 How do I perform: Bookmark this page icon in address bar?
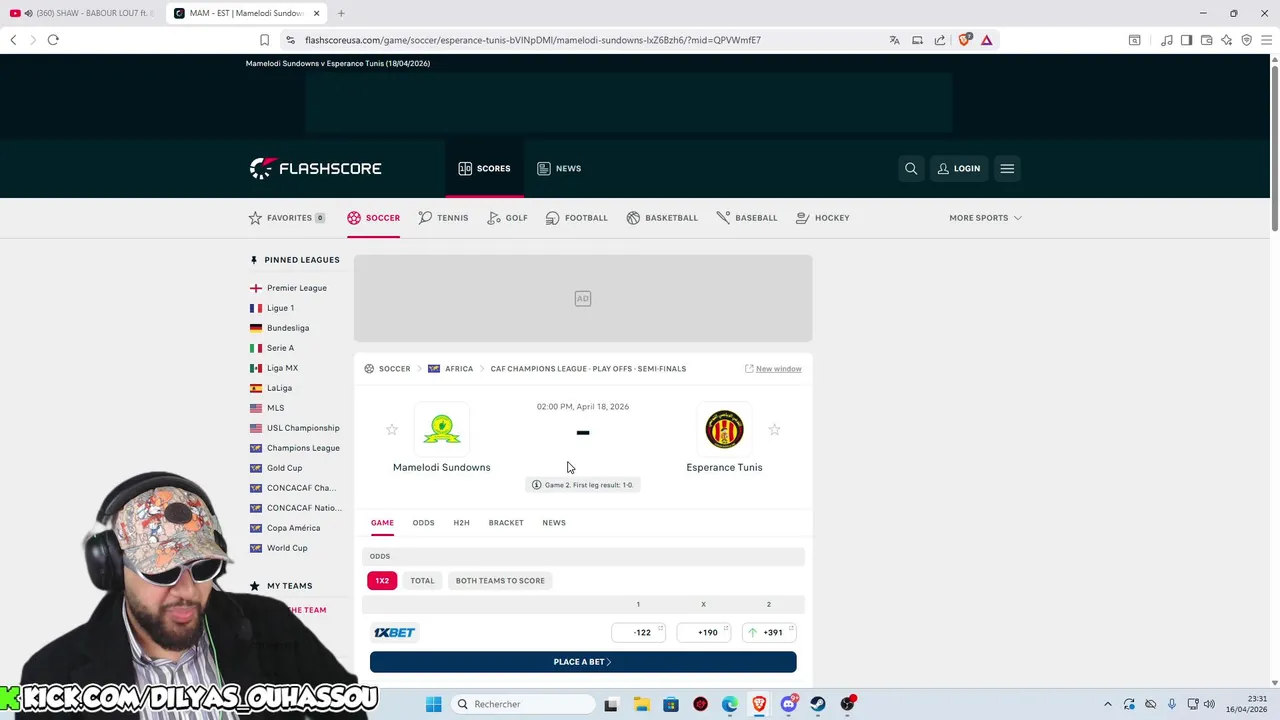pyautogui.click(x=264, y=40)
